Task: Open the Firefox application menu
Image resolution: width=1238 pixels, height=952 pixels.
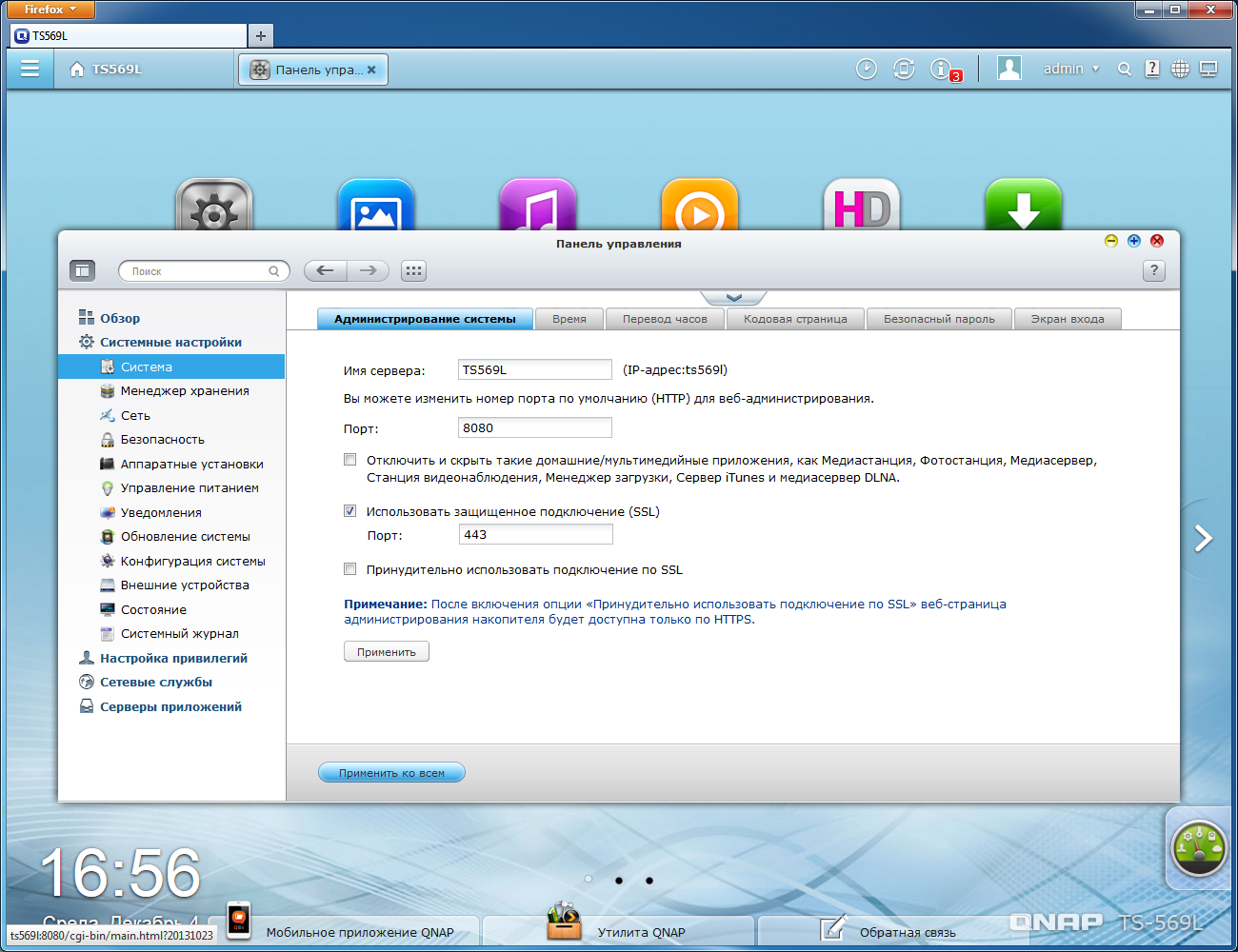Action: point(50,10)
